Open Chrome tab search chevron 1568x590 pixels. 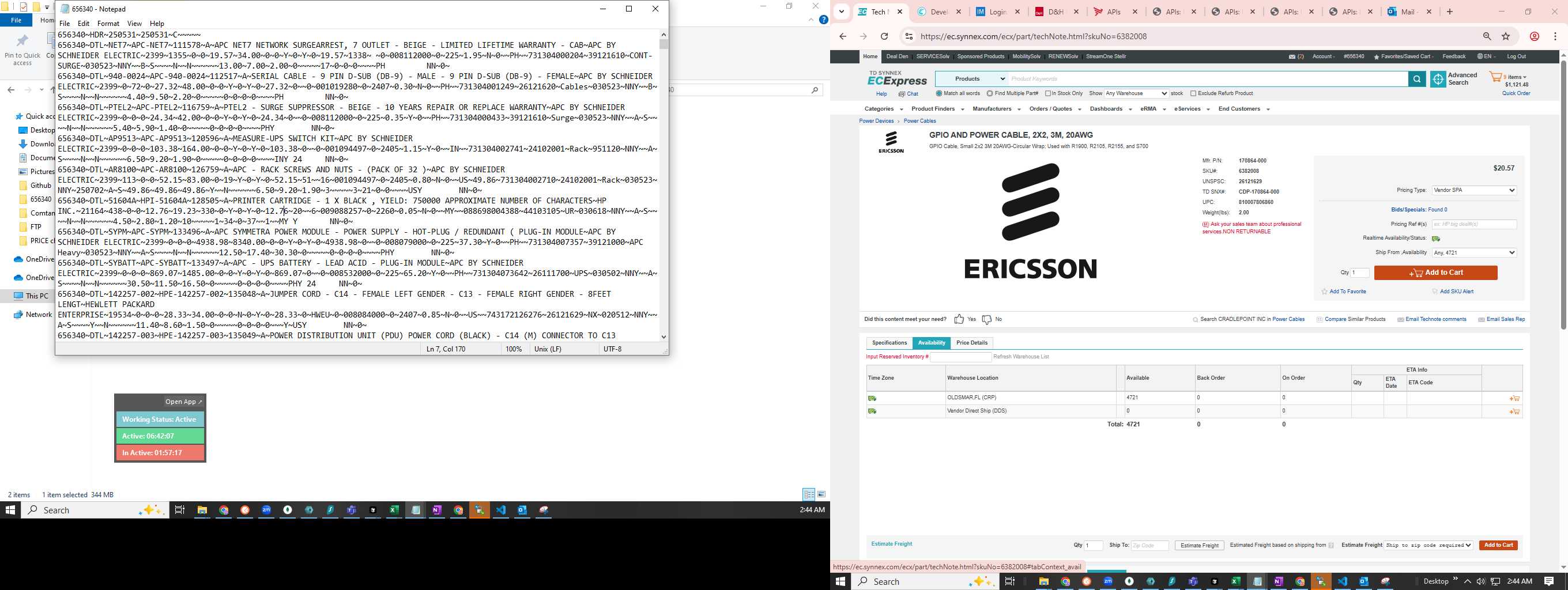click(x=841, y=12)
